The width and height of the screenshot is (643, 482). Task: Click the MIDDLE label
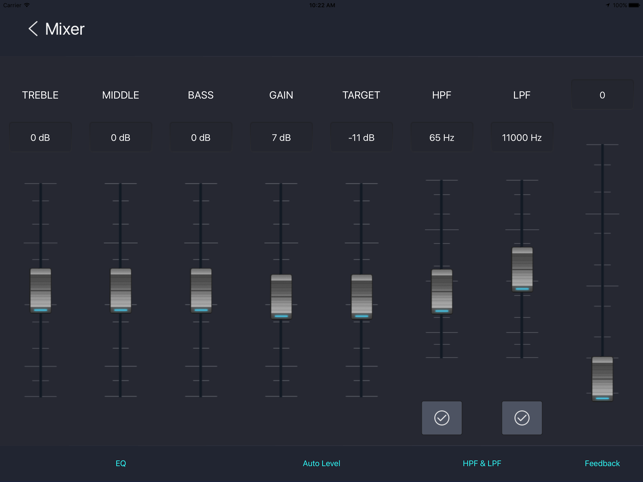[x=121, y=95]
